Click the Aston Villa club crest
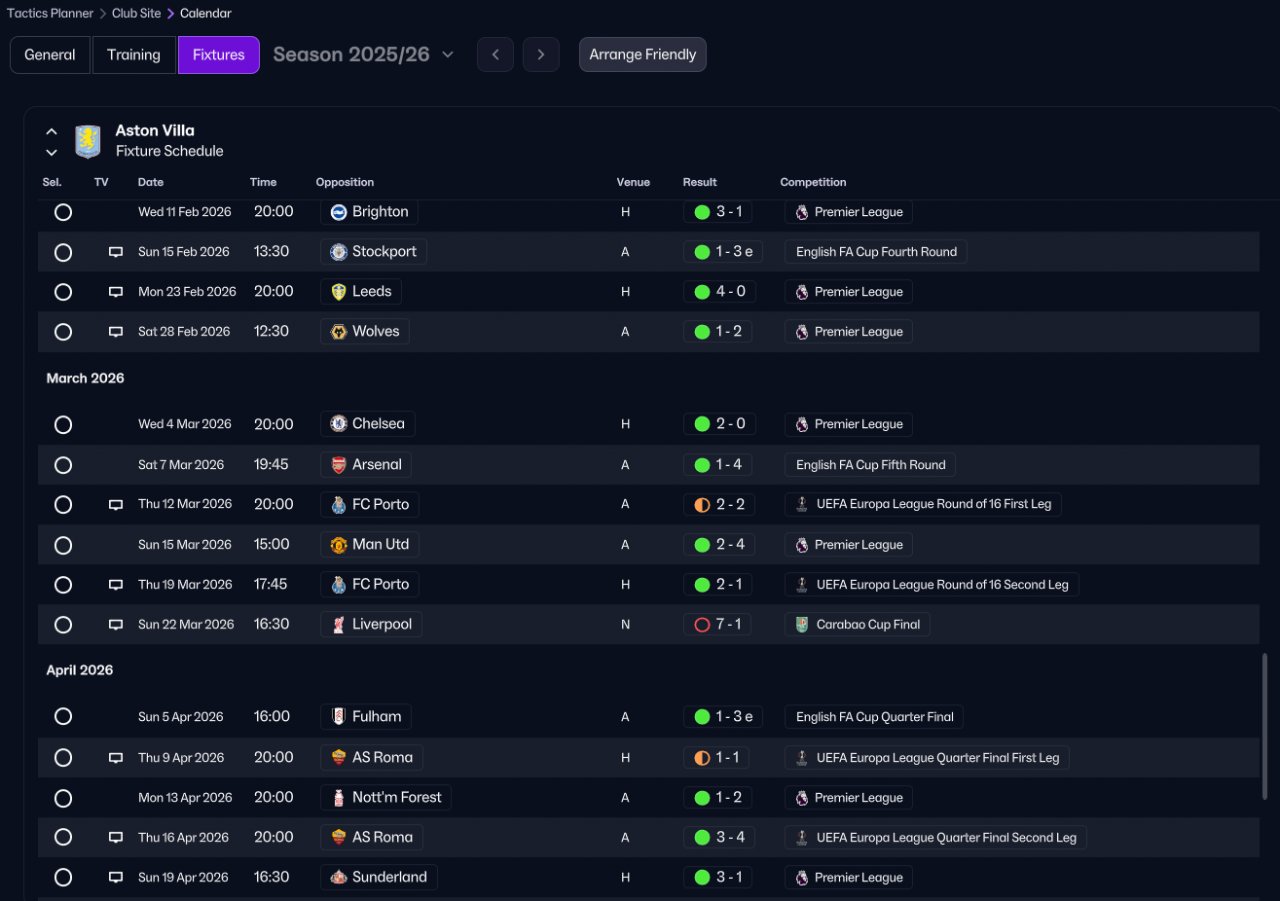Viewport: 1280px width, 901px height. tap(88, 141)
